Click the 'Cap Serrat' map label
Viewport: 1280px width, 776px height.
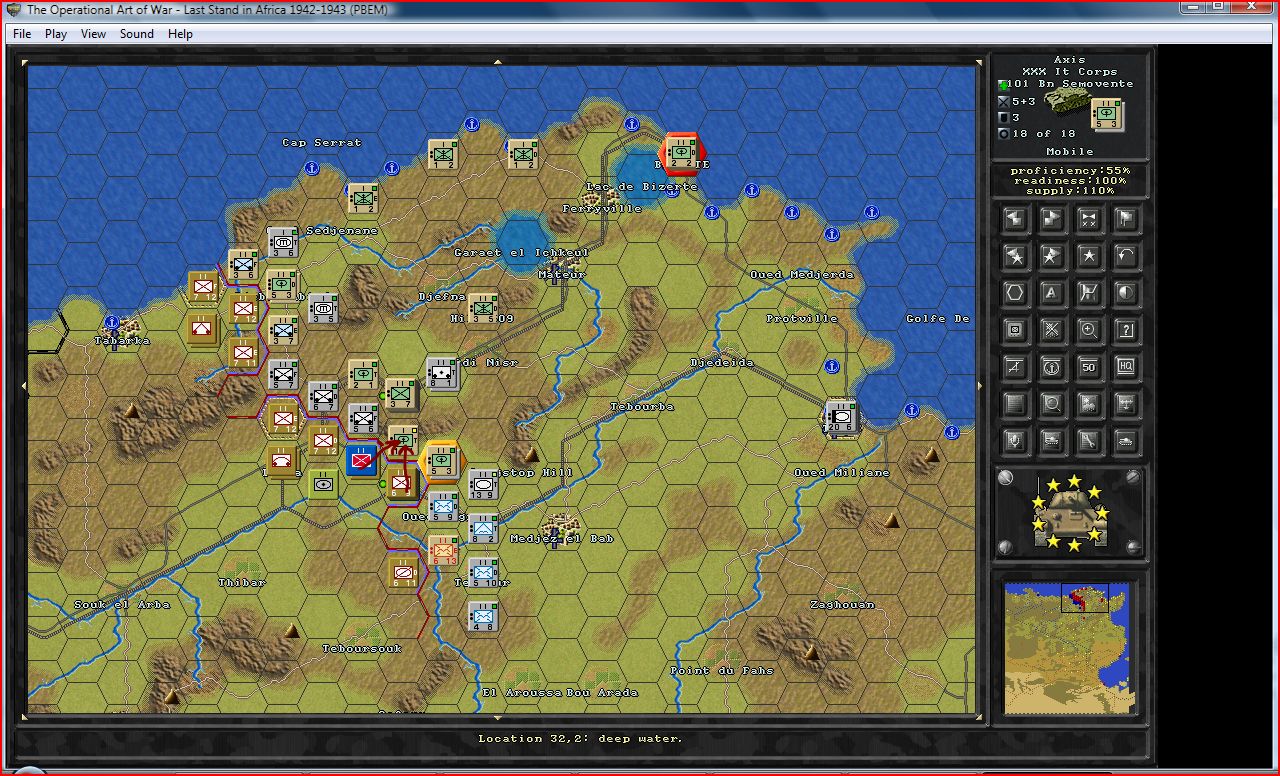tap(322, 143)
